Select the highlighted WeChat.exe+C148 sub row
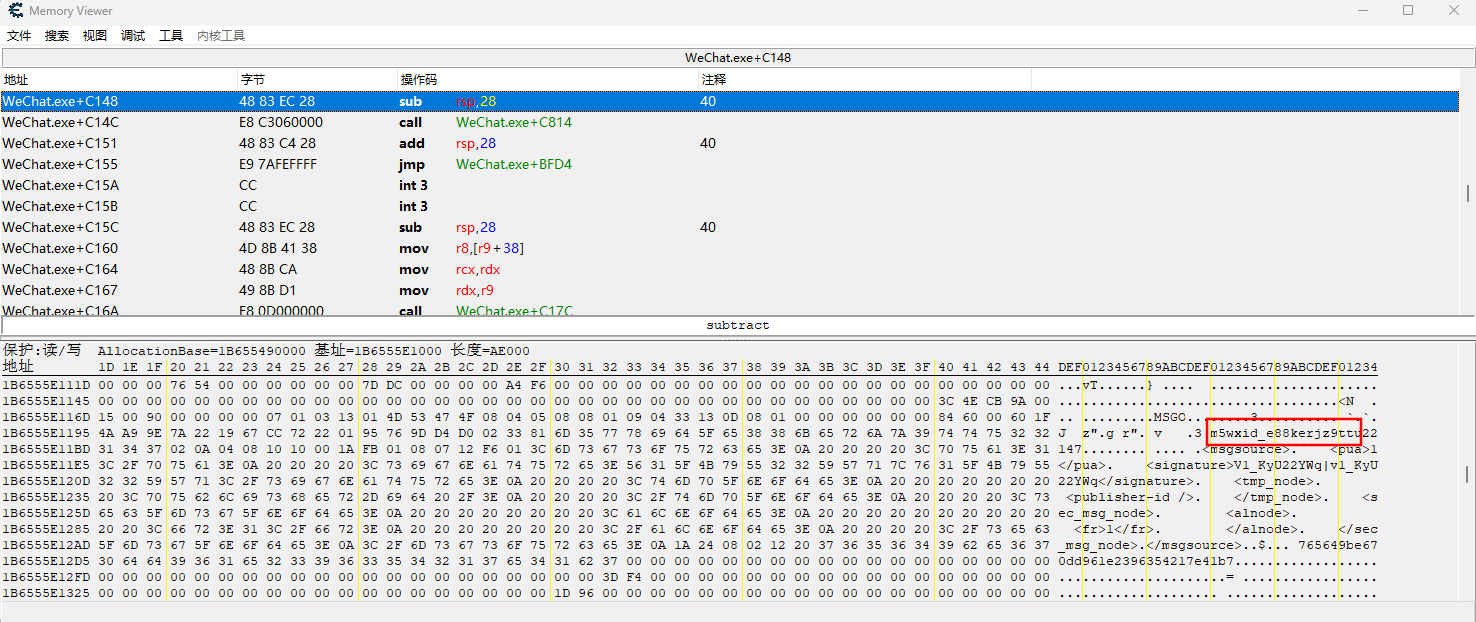 730,101
